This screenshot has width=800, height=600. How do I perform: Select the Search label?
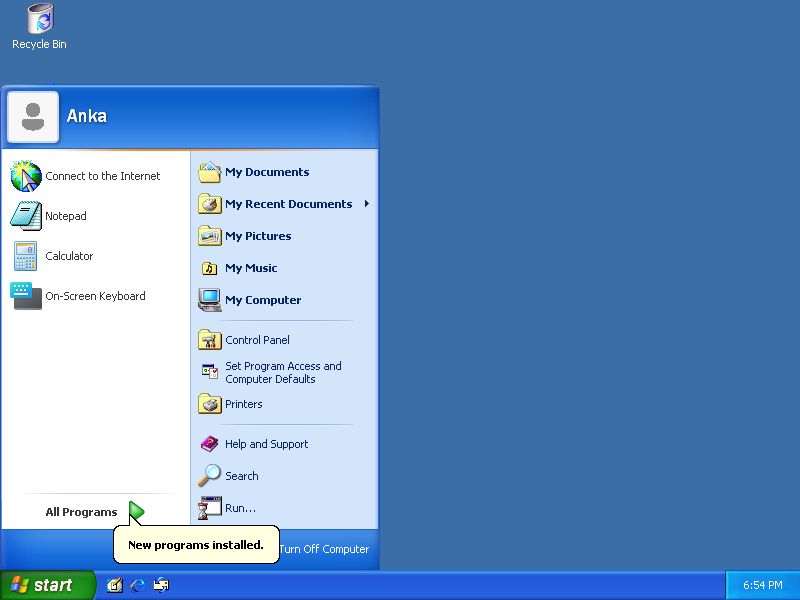[x=242, y=476]
